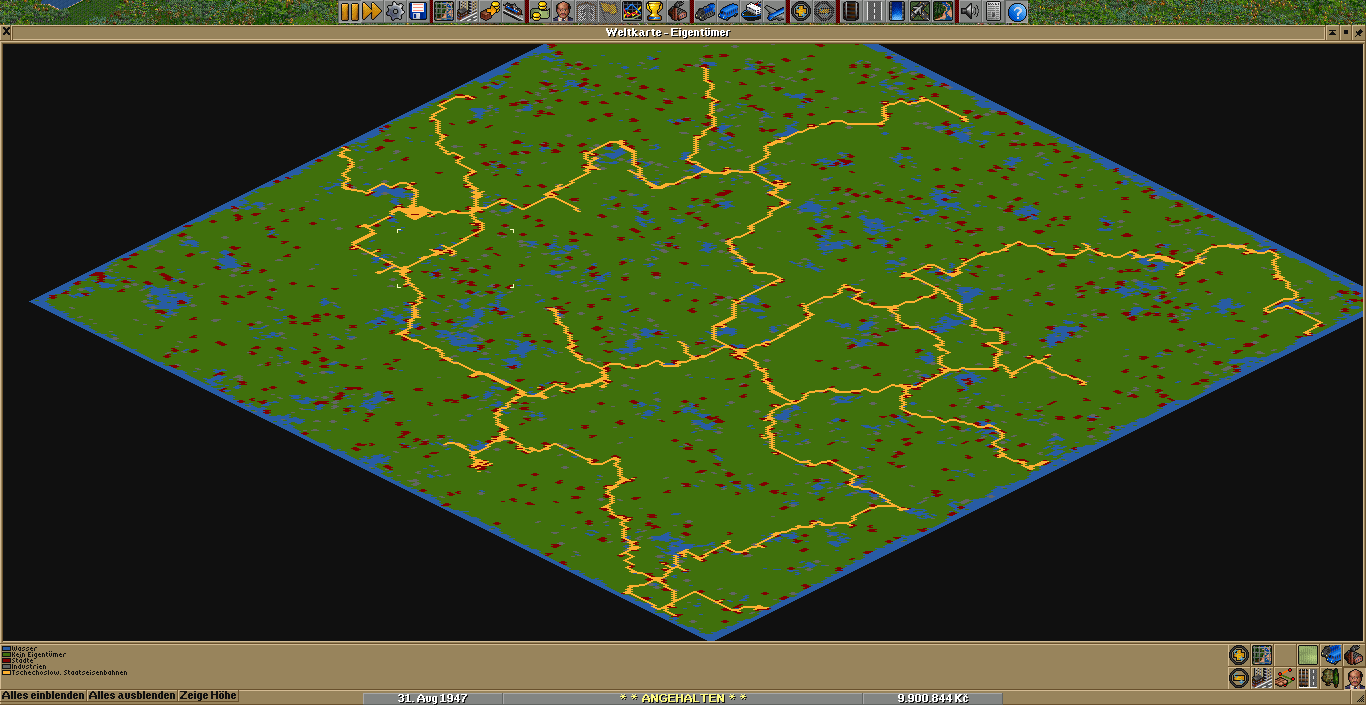
Task: Open the sound and music speaker menu
Action: pos(969,12)
